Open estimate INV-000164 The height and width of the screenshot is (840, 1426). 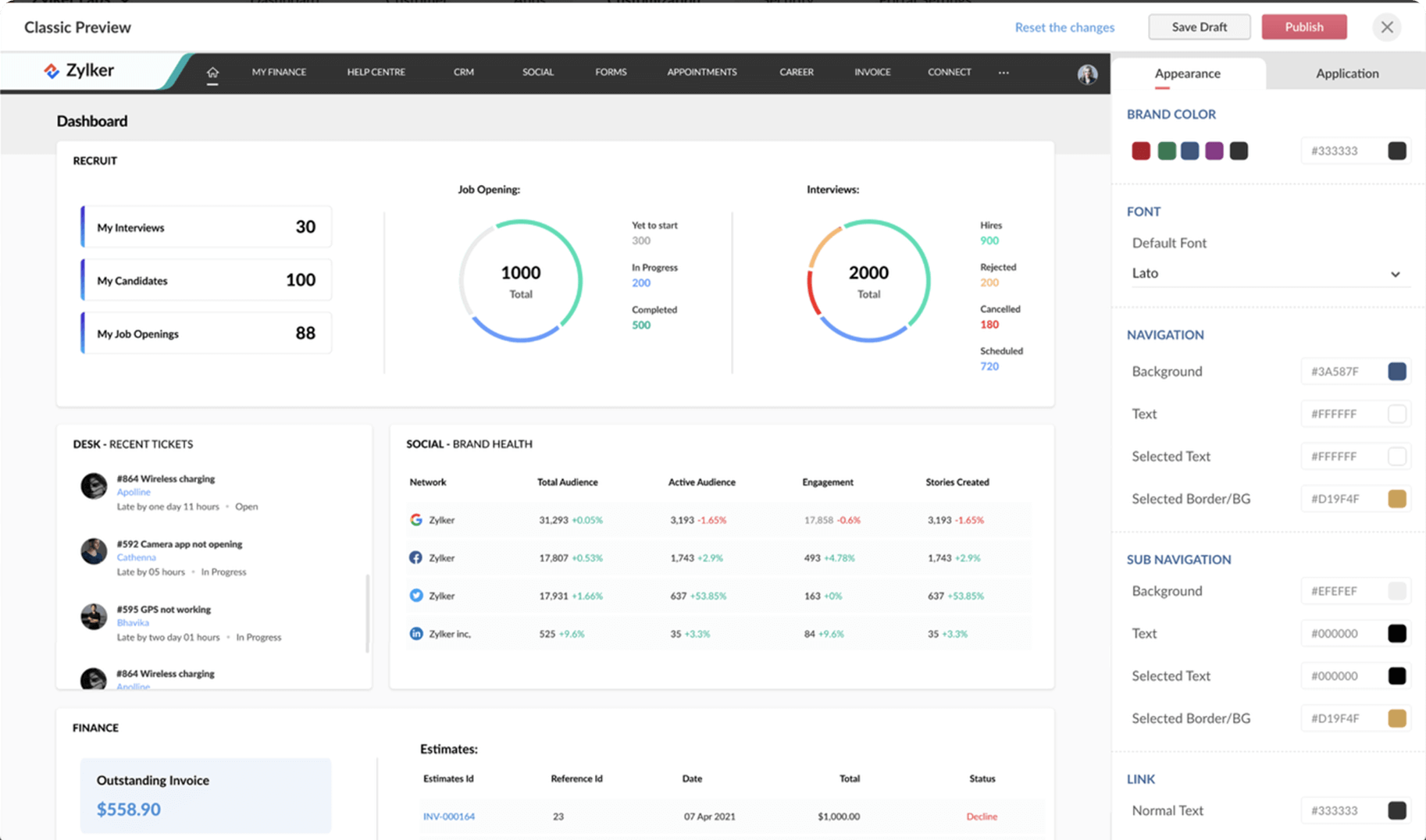449,816
